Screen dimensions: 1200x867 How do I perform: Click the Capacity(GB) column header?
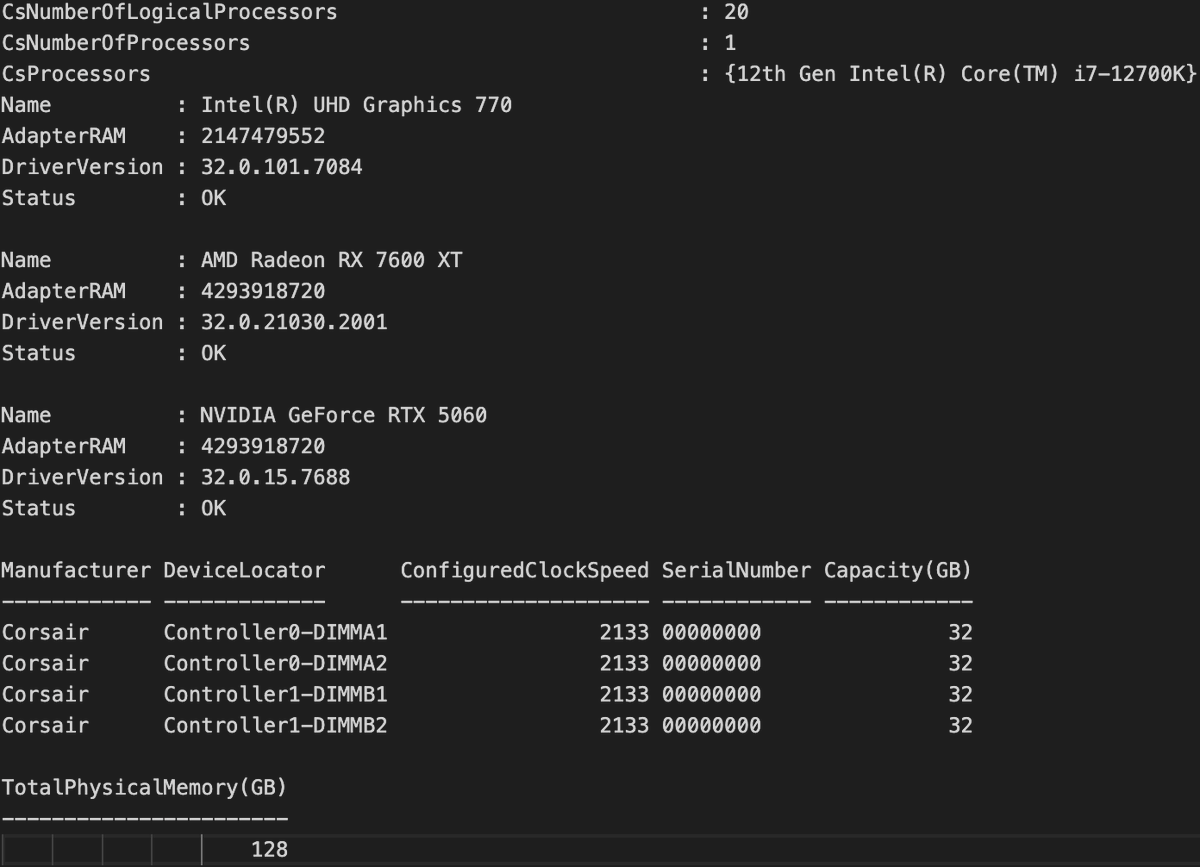pyautogui.click(x=898, y=571)
